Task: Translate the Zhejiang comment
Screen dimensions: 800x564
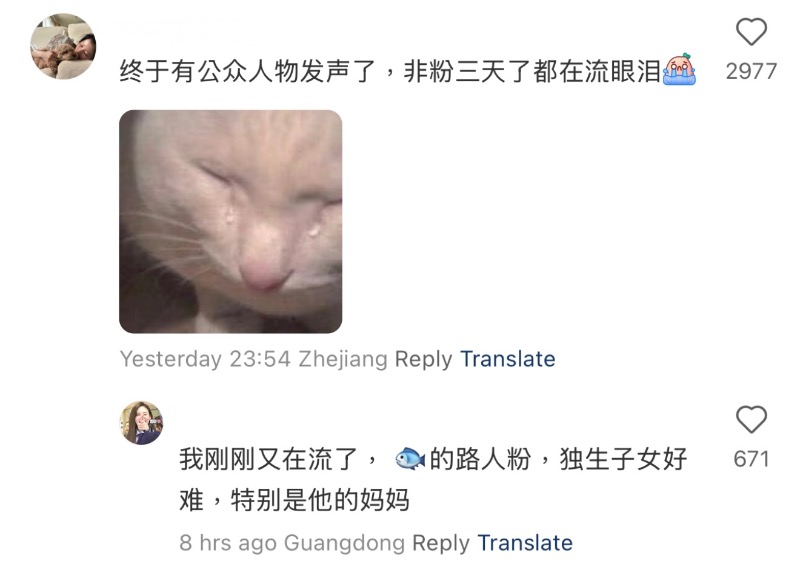Action: [508, 359]
